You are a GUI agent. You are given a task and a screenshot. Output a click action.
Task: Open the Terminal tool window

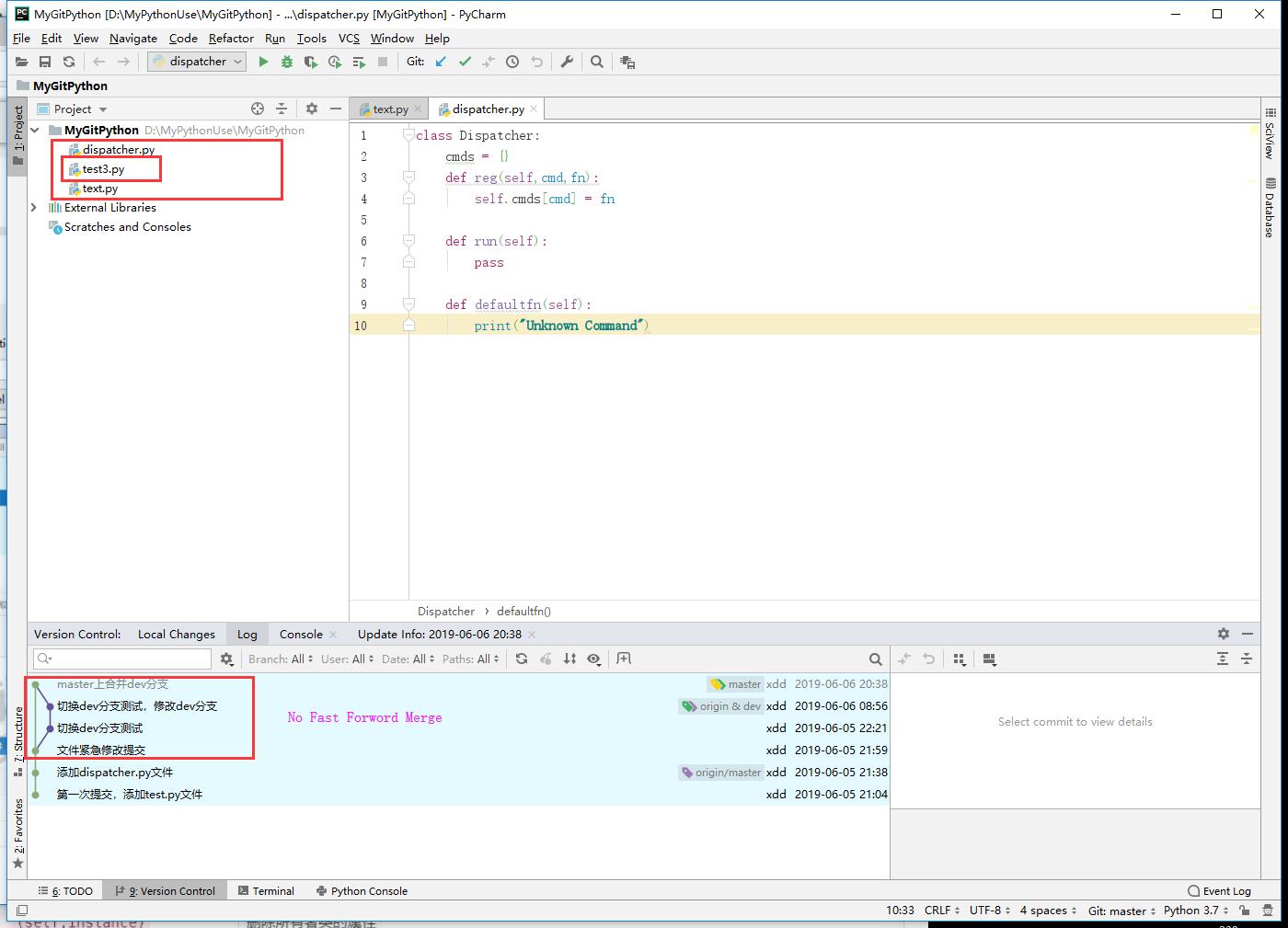[x=266, y=890]
